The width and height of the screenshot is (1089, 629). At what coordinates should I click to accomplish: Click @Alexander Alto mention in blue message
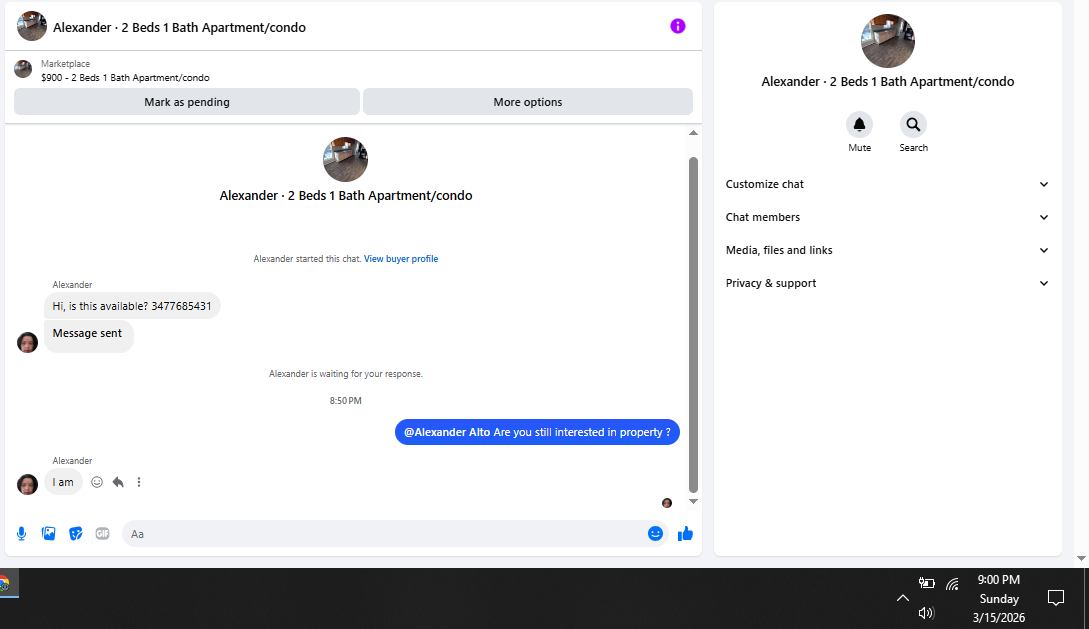coord(447,432)
